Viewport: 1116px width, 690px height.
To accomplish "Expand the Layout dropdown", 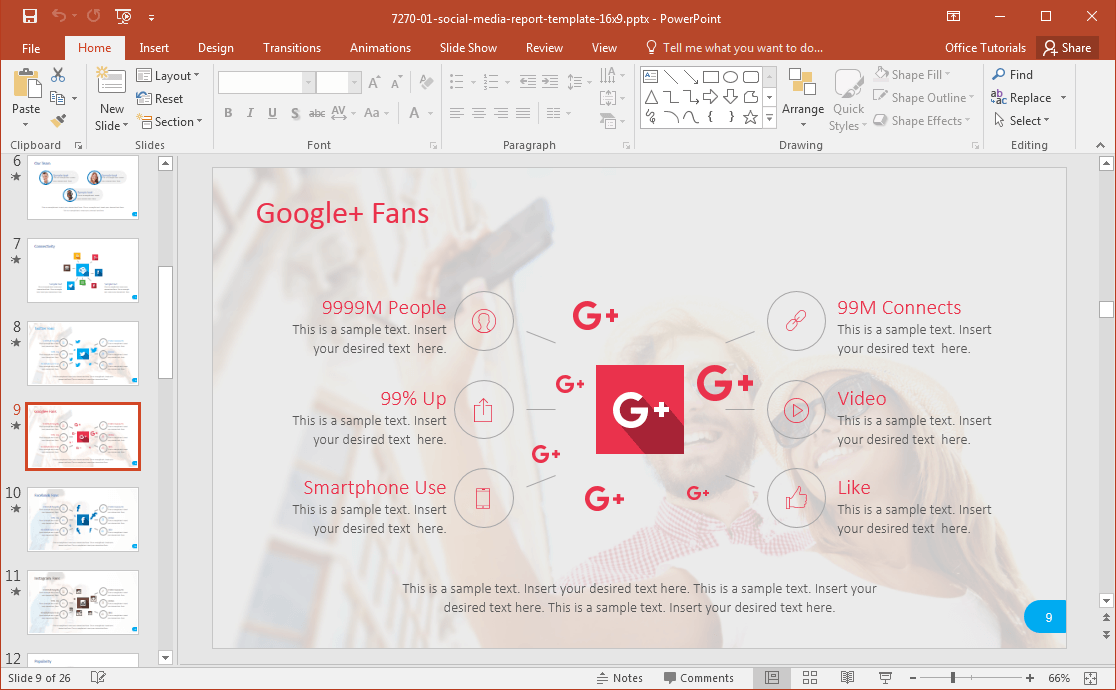I will [x=168, y=76].
